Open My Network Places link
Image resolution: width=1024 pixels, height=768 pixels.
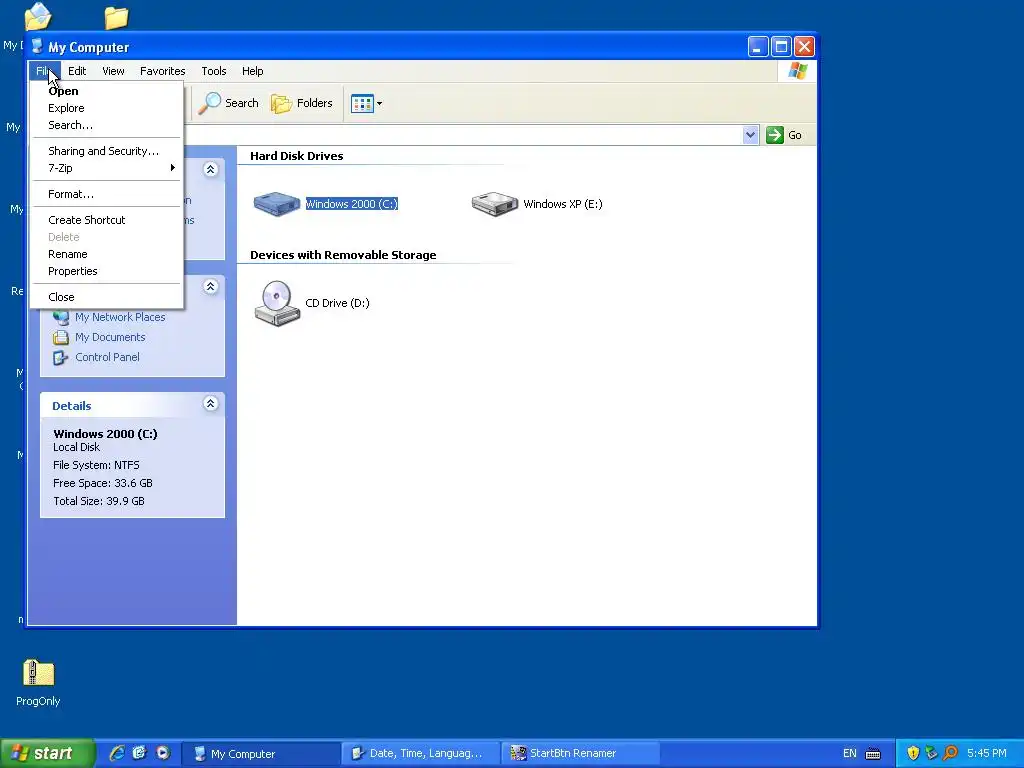(120, 317)
